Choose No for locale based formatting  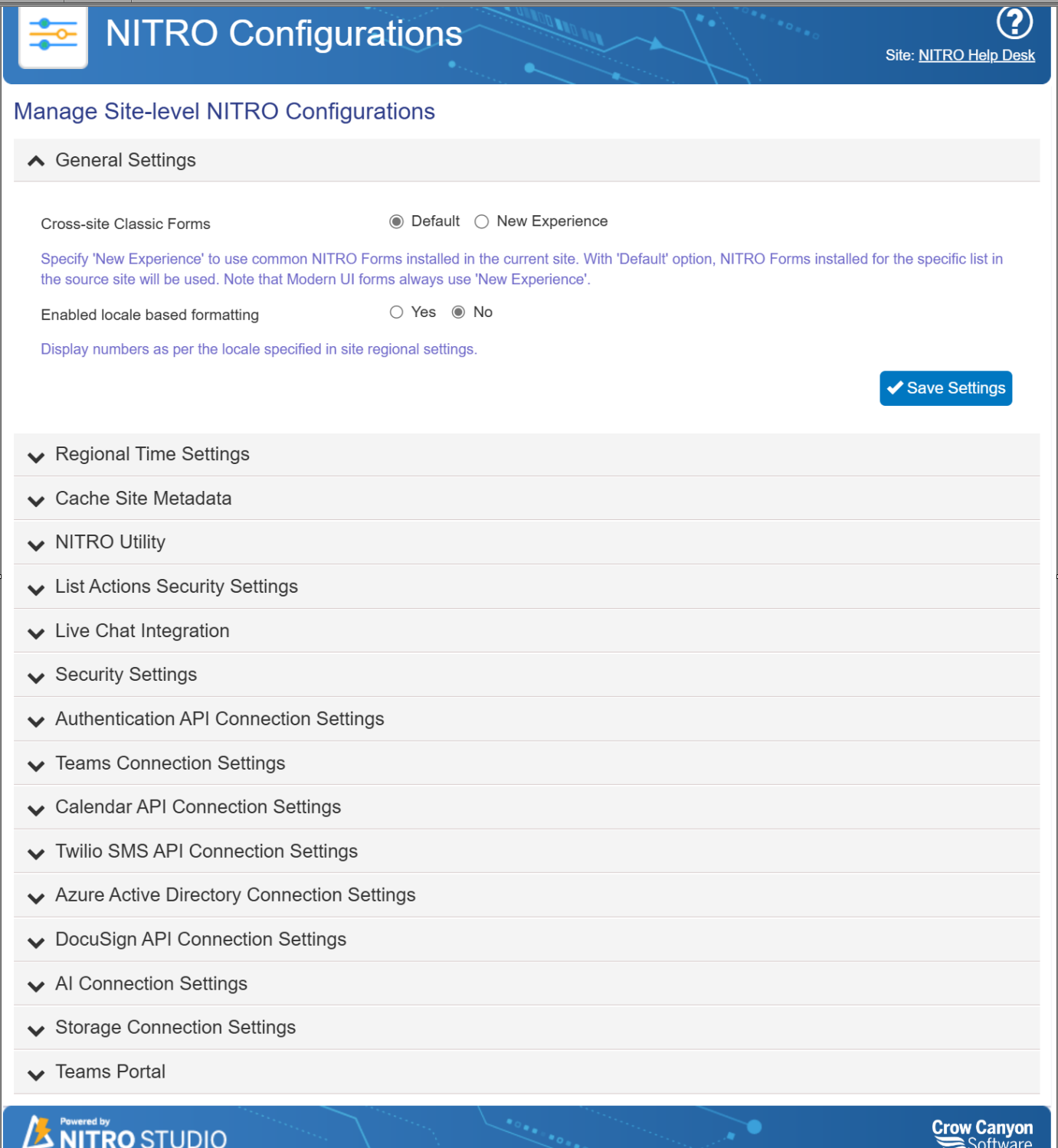coord(458,312)
